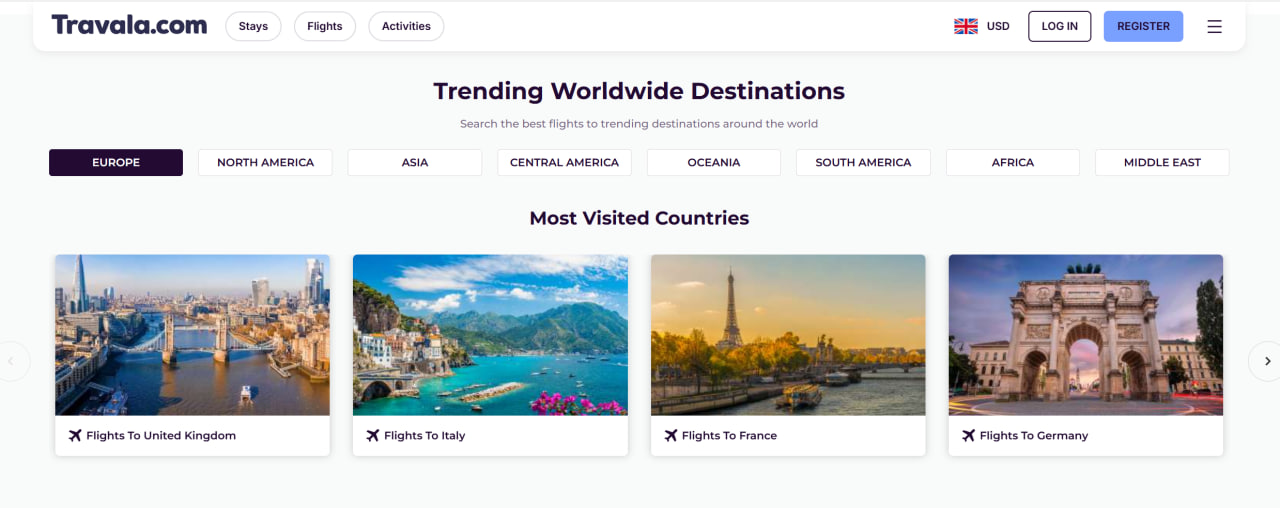Choose the Middle East tab
Viewport: 1280px width, 508px height.
click(x=1162, y=162)
